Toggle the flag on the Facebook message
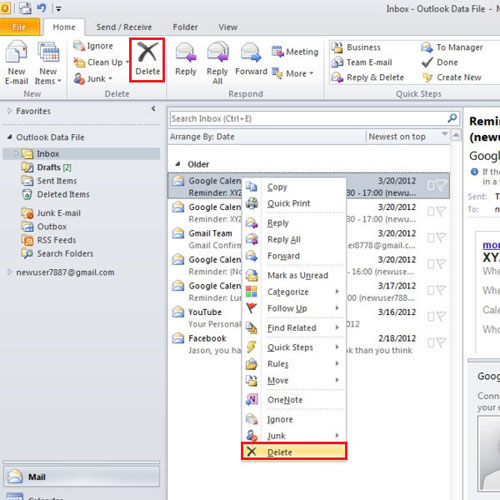500x500 pixels. (x=441, y=342)
